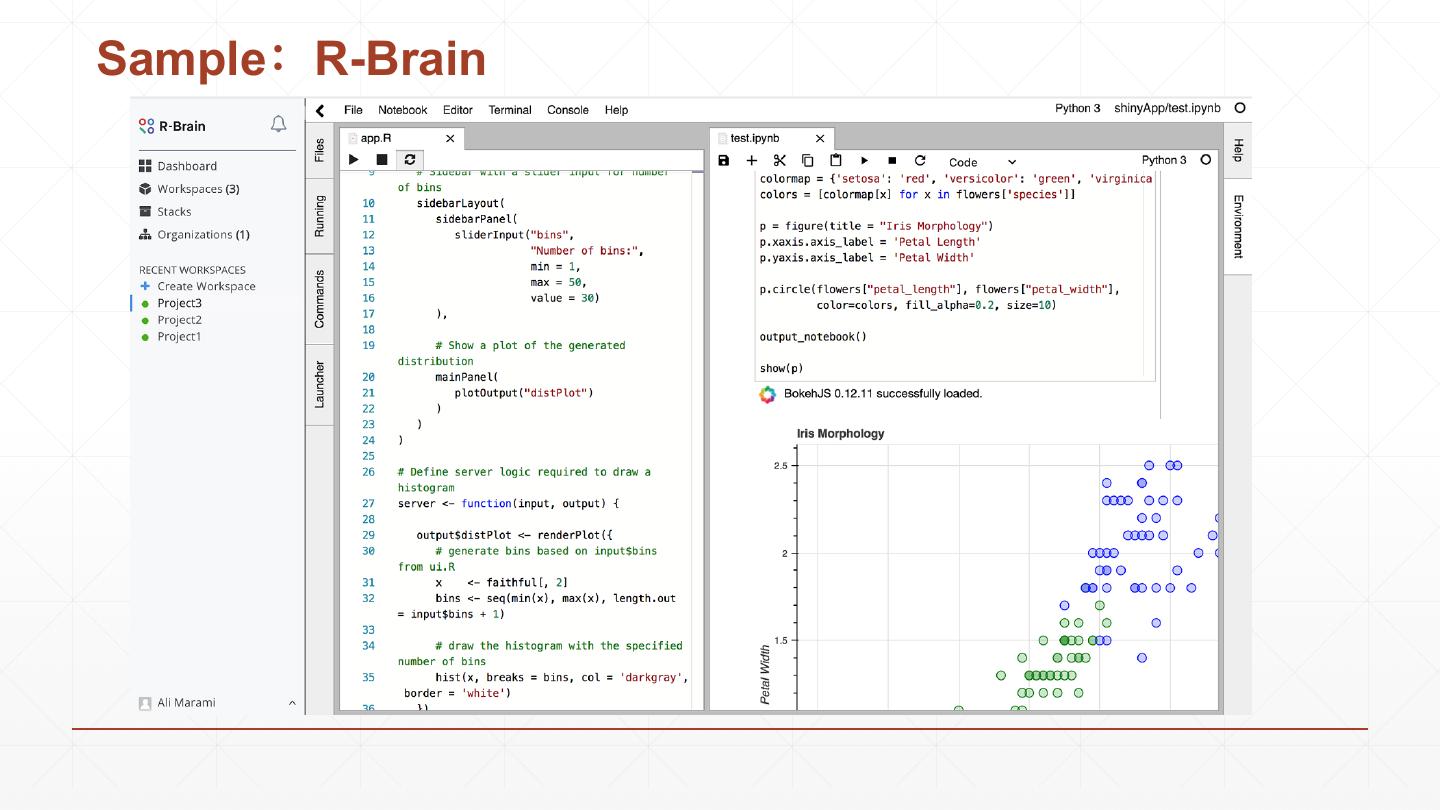Toggle the auto-reload button in app.R toolbar
This screenshot has height=810, width=1440.
[x=409, y=160]
